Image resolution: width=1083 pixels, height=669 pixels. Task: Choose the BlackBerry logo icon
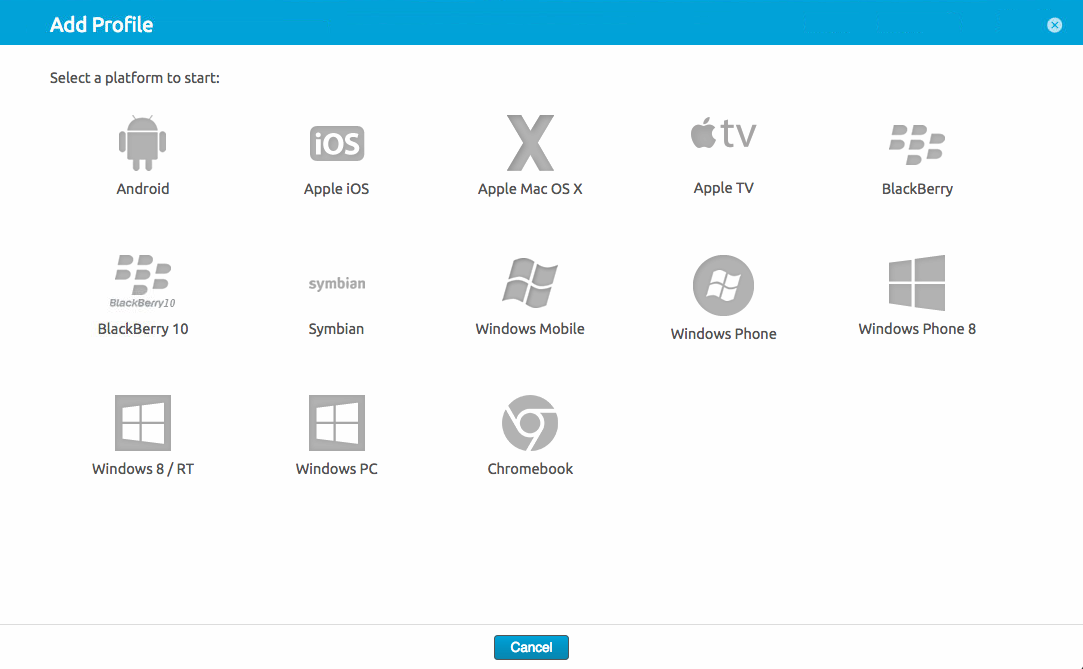(x=917, y=144)
